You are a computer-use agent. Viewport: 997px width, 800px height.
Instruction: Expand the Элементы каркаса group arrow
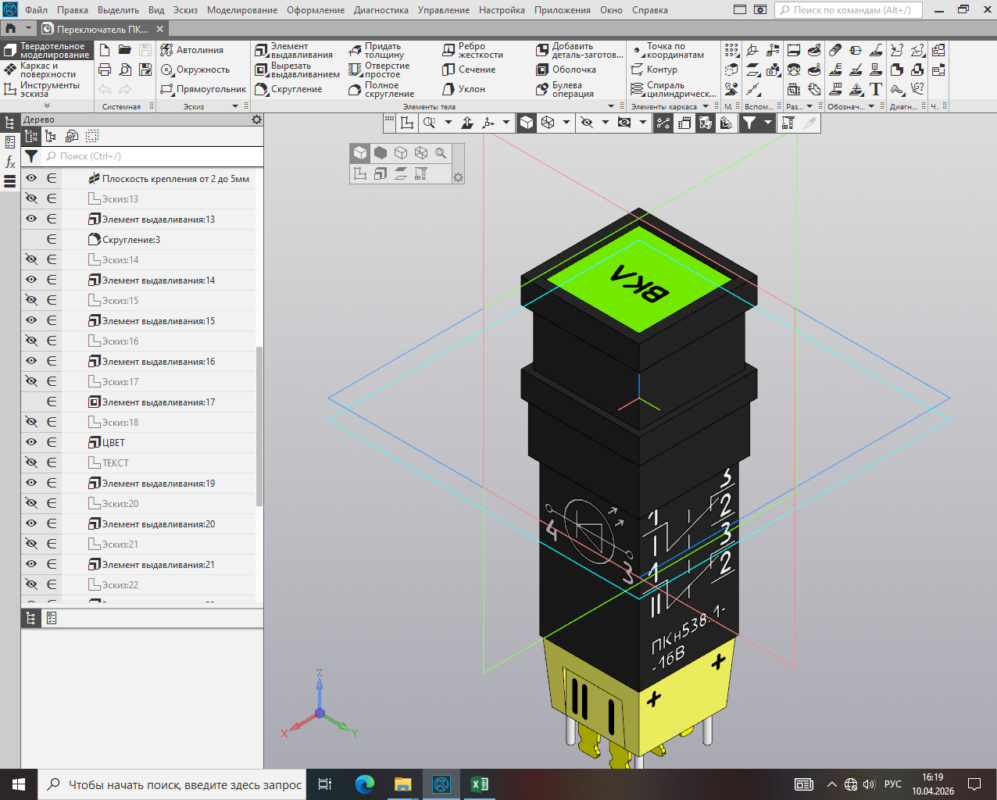705,106
